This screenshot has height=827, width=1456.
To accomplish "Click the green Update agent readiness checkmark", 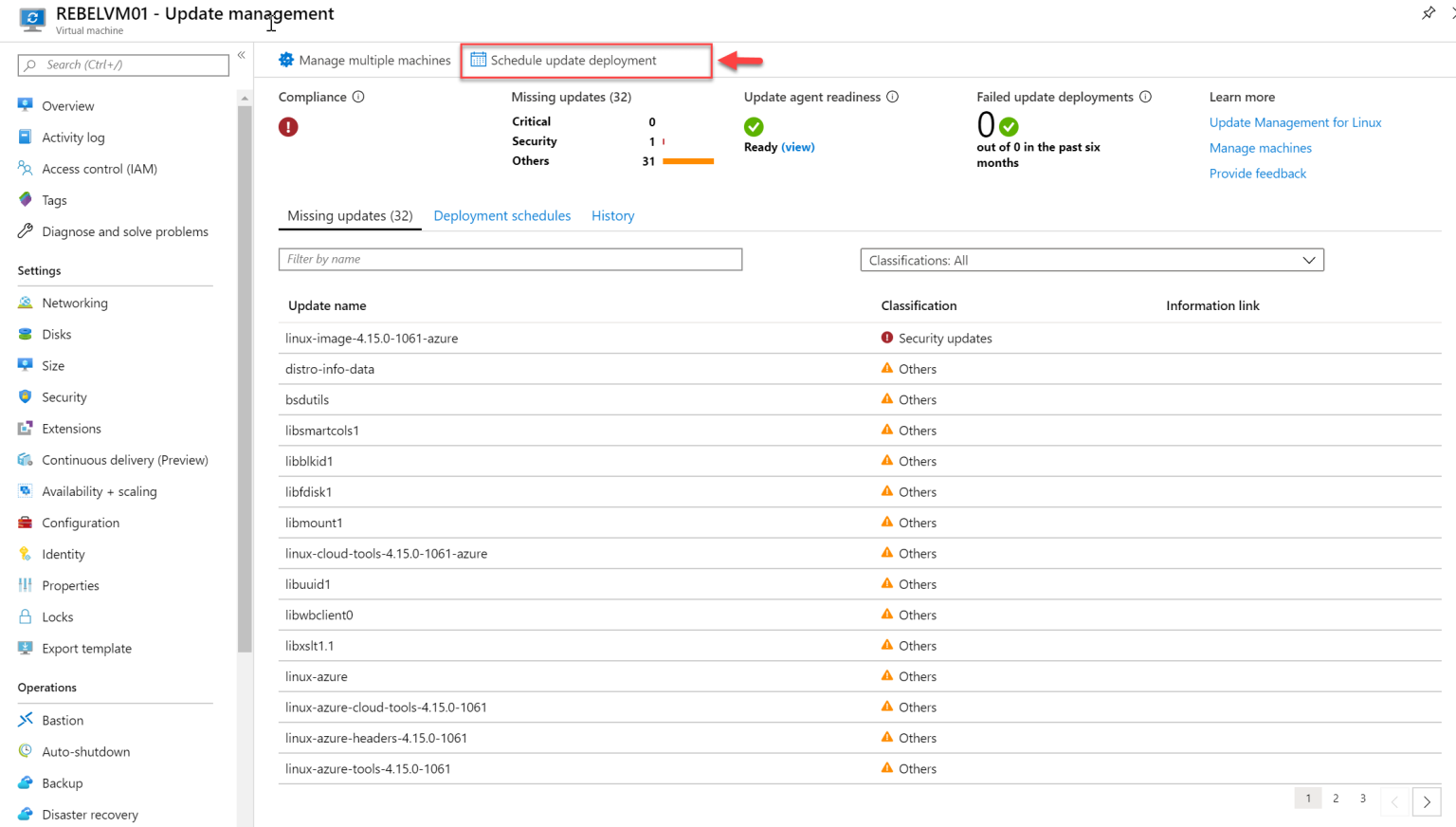I will pos(754,125).
